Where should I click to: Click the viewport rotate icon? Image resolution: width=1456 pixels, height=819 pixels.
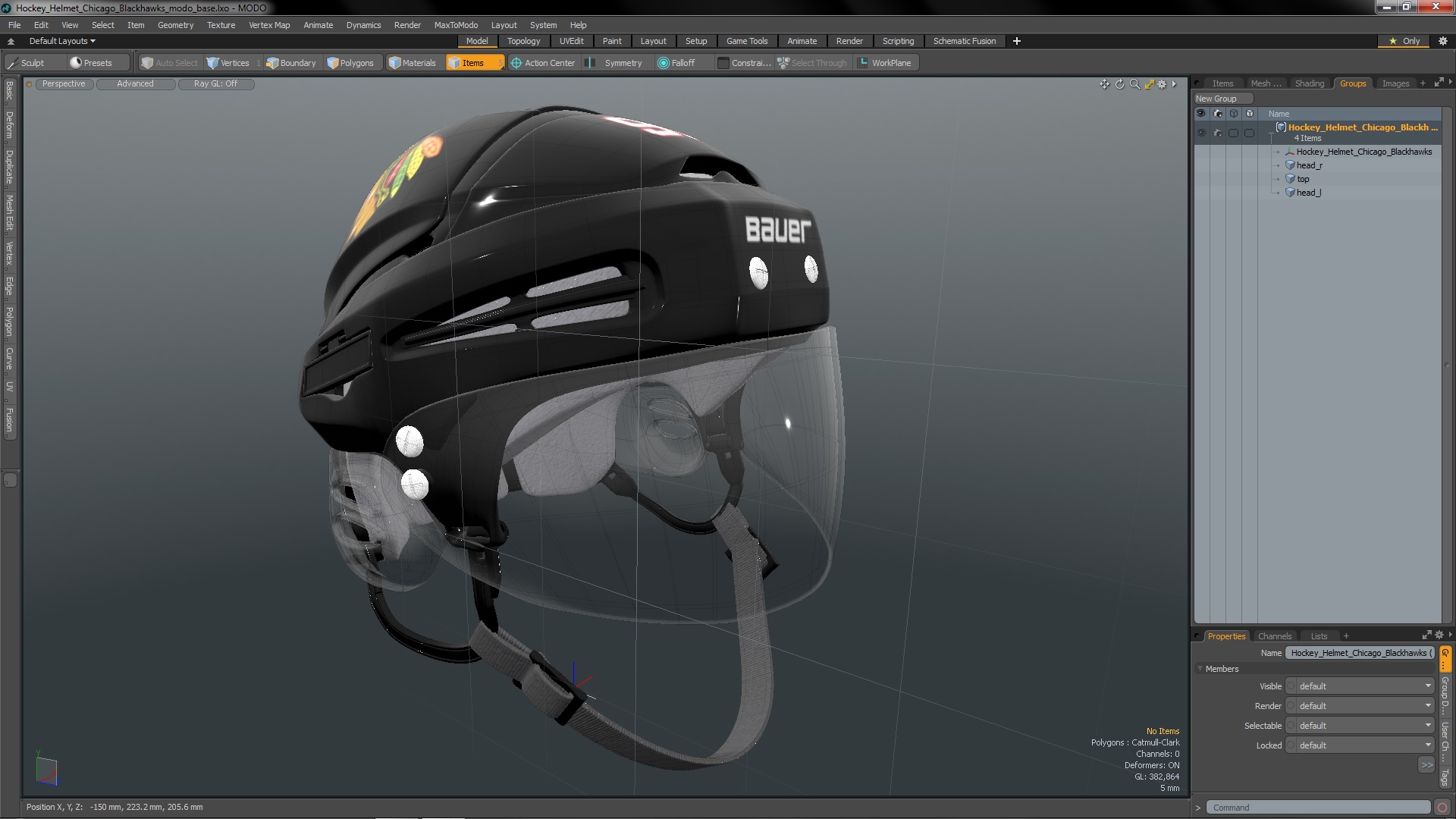point(1119,84)
